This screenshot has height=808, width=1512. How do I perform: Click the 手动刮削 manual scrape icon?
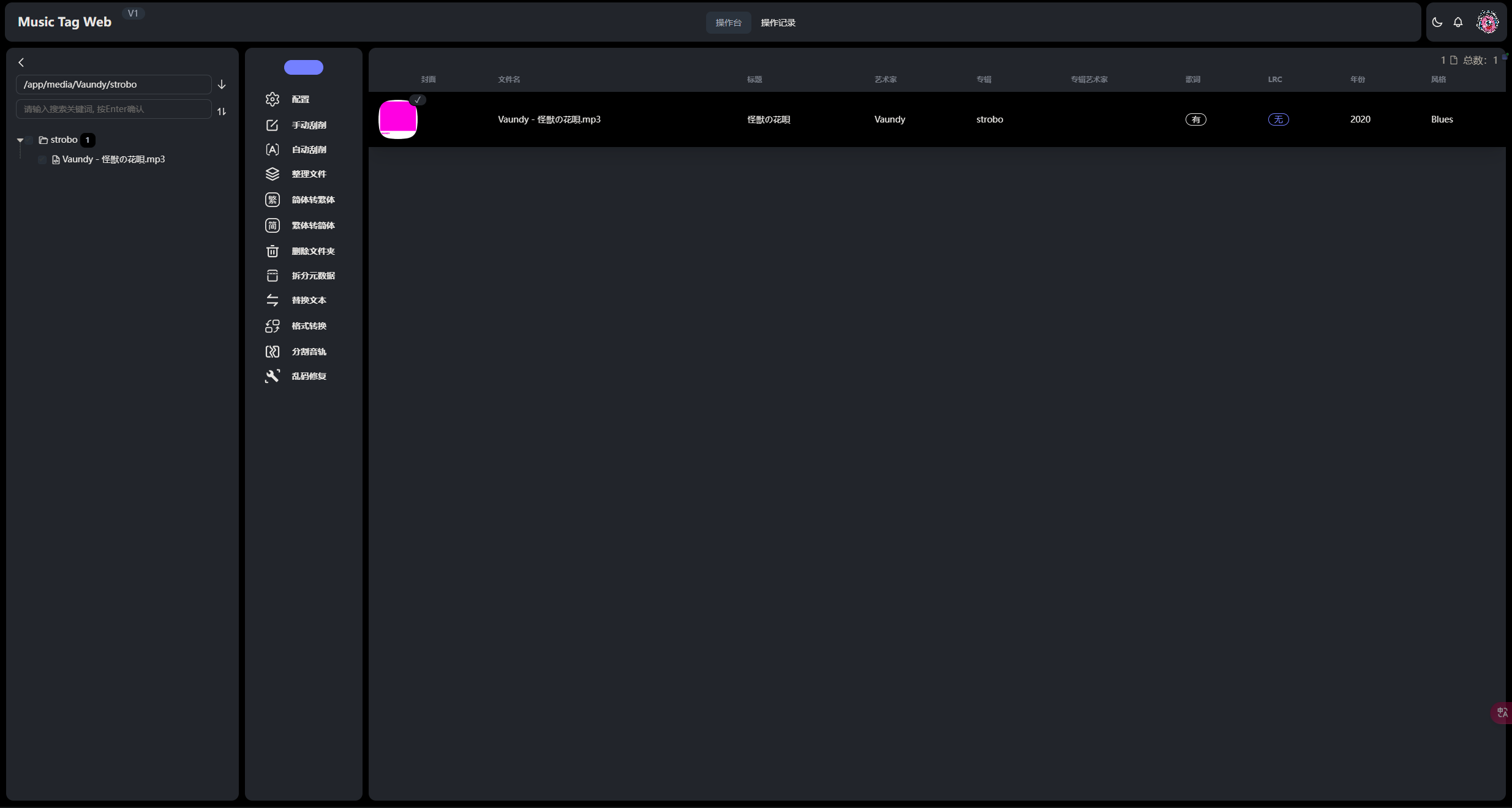coord(273,125)
